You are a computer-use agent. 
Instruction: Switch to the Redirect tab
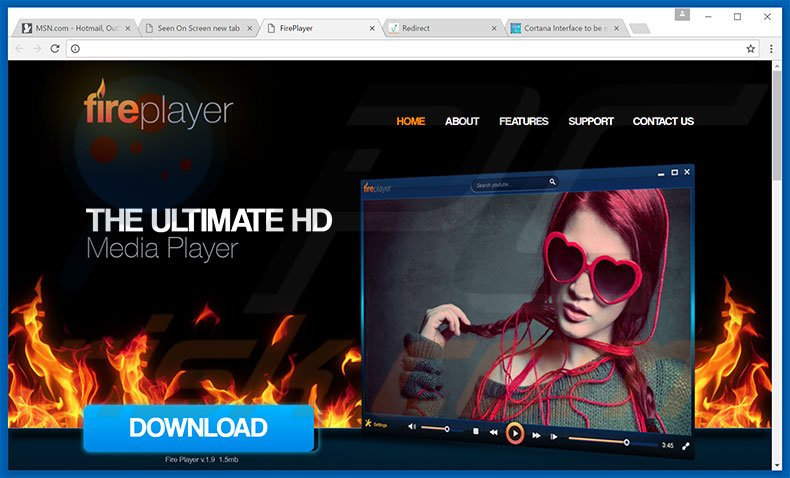coord(443,28)
